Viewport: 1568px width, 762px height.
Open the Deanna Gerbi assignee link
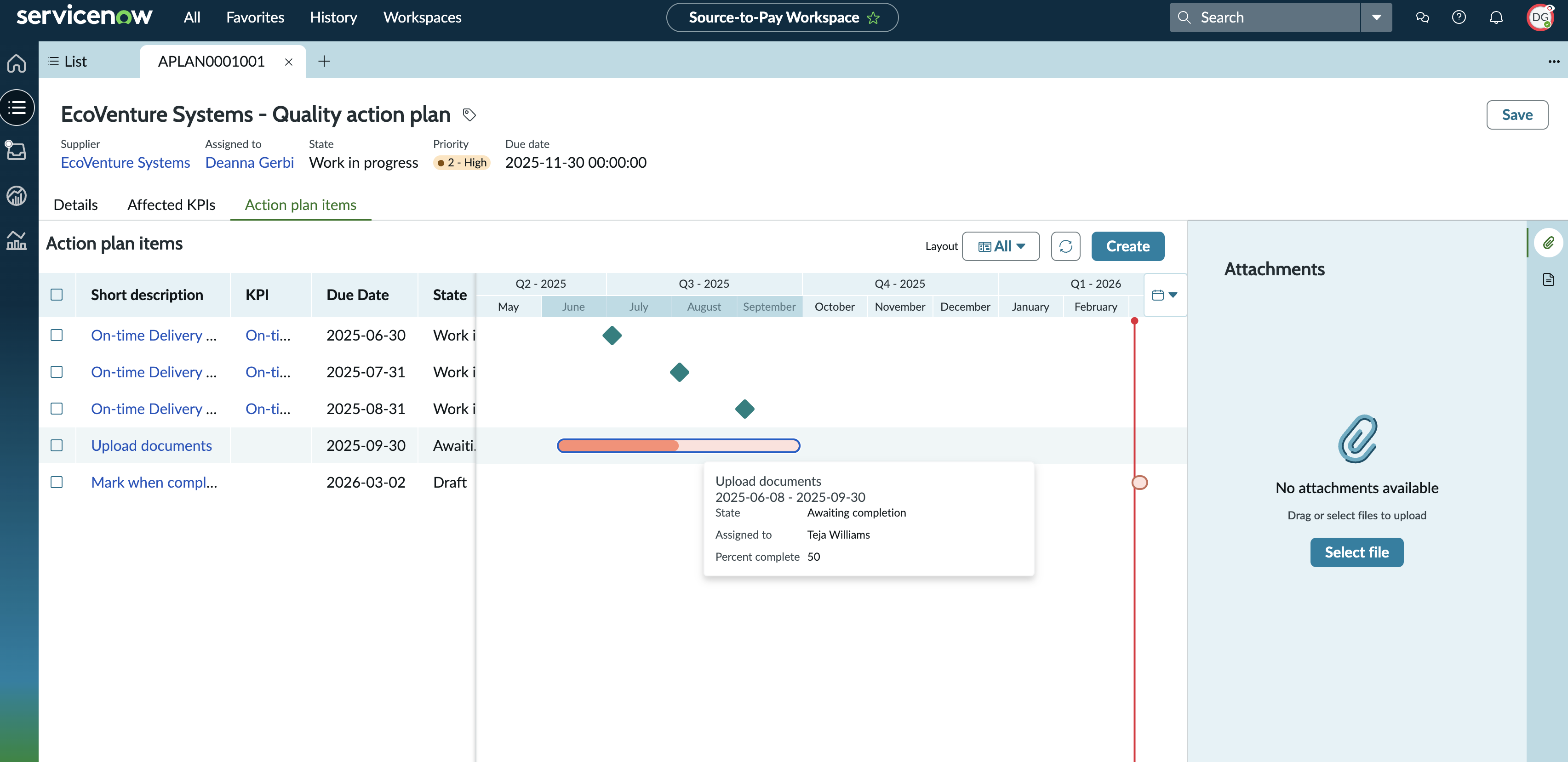pyautogui.click(x=250, y=163)
